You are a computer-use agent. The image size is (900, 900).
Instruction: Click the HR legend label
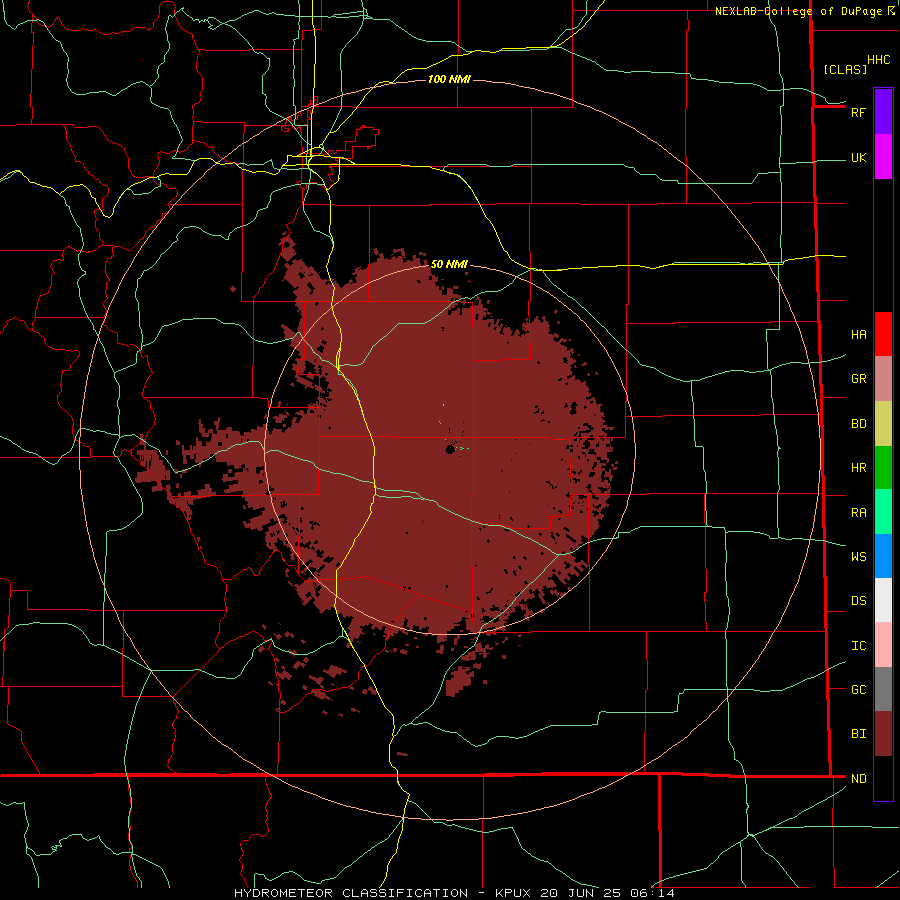click(858, 468)
